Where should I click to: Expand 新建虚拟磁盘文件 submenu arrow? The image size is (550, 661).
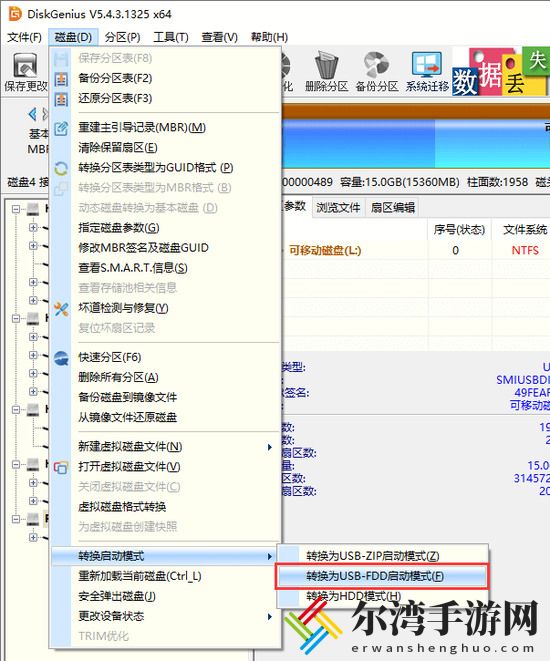[x=270, y=447]
